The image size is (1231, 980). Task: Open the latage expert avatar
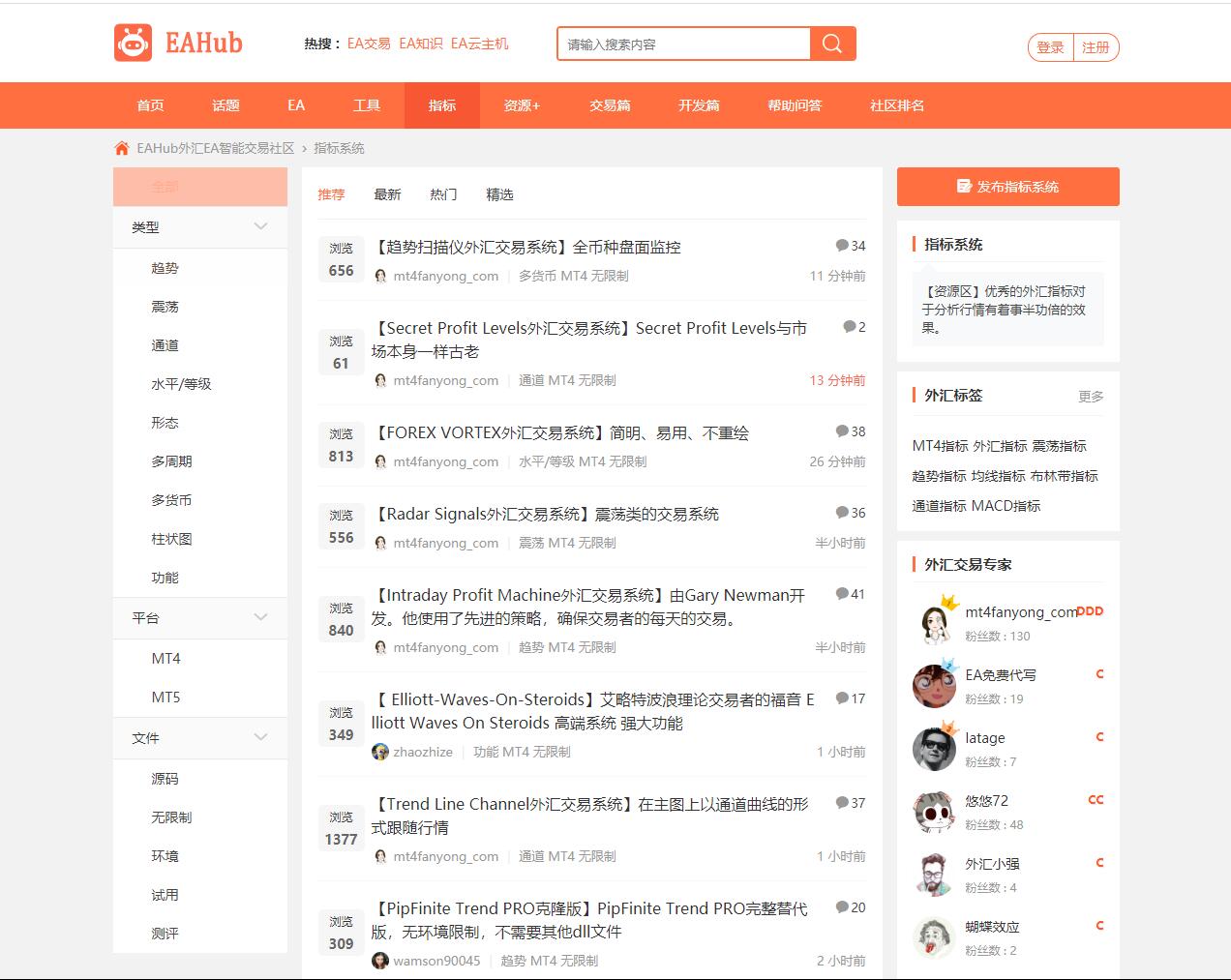934,748
